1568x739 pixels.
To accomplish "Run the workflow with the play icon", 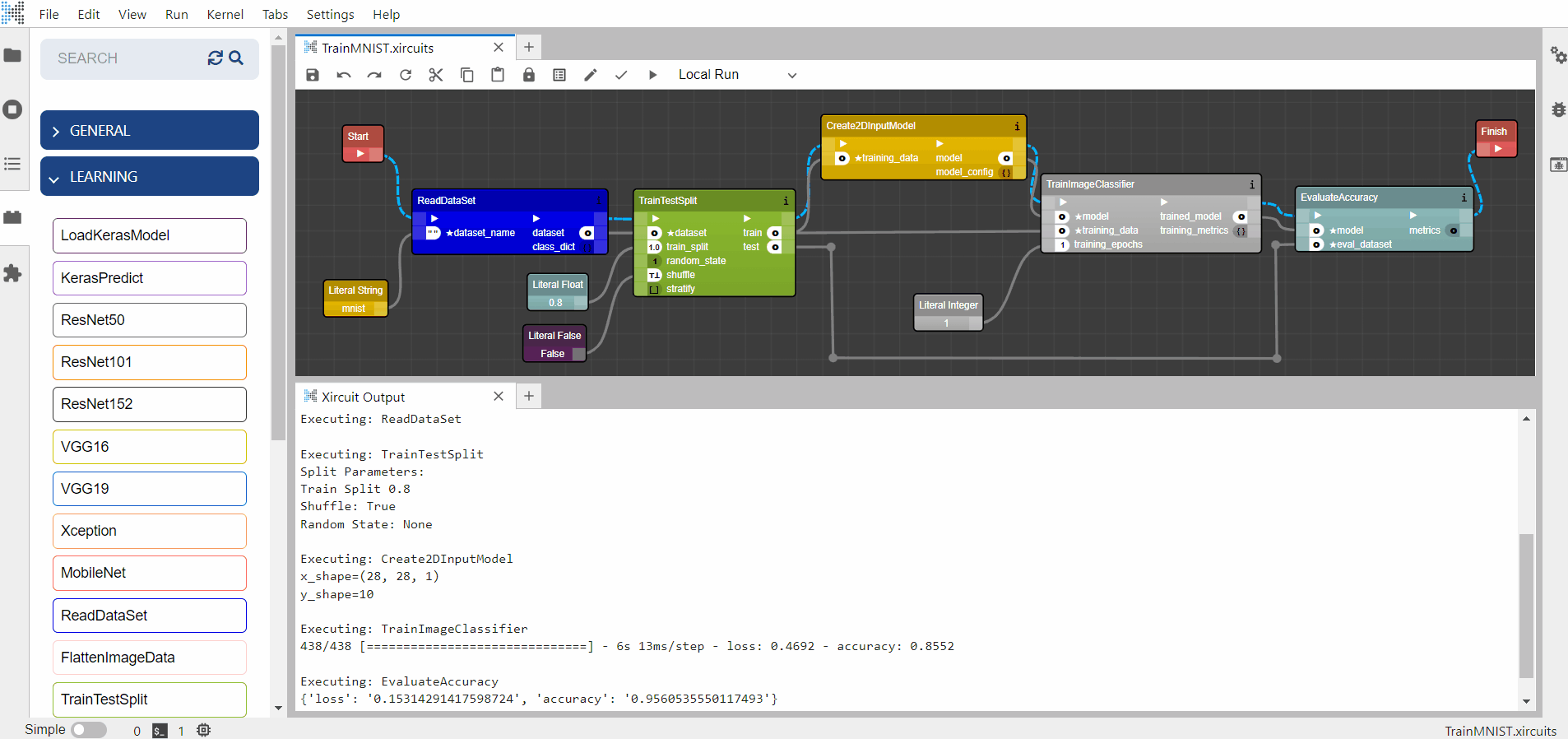I will (x=652, y=75).
